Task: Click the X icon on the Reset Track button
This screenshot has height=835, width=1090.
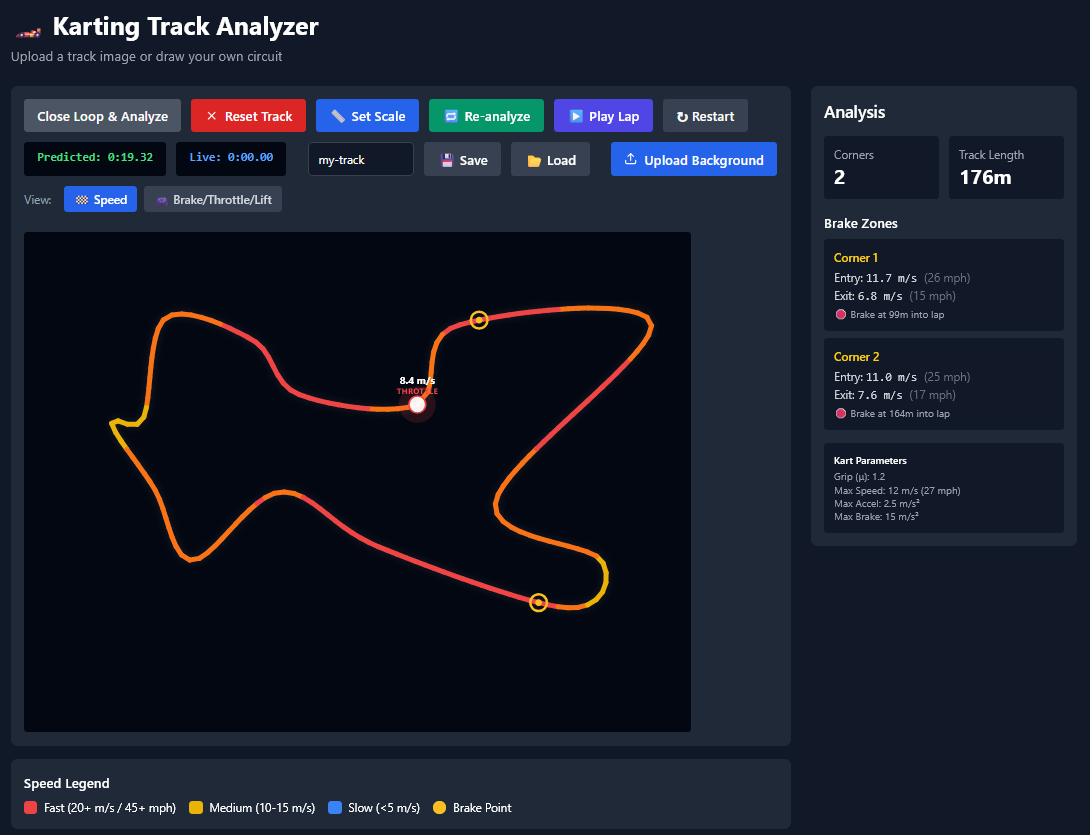Action: [212, 115]
